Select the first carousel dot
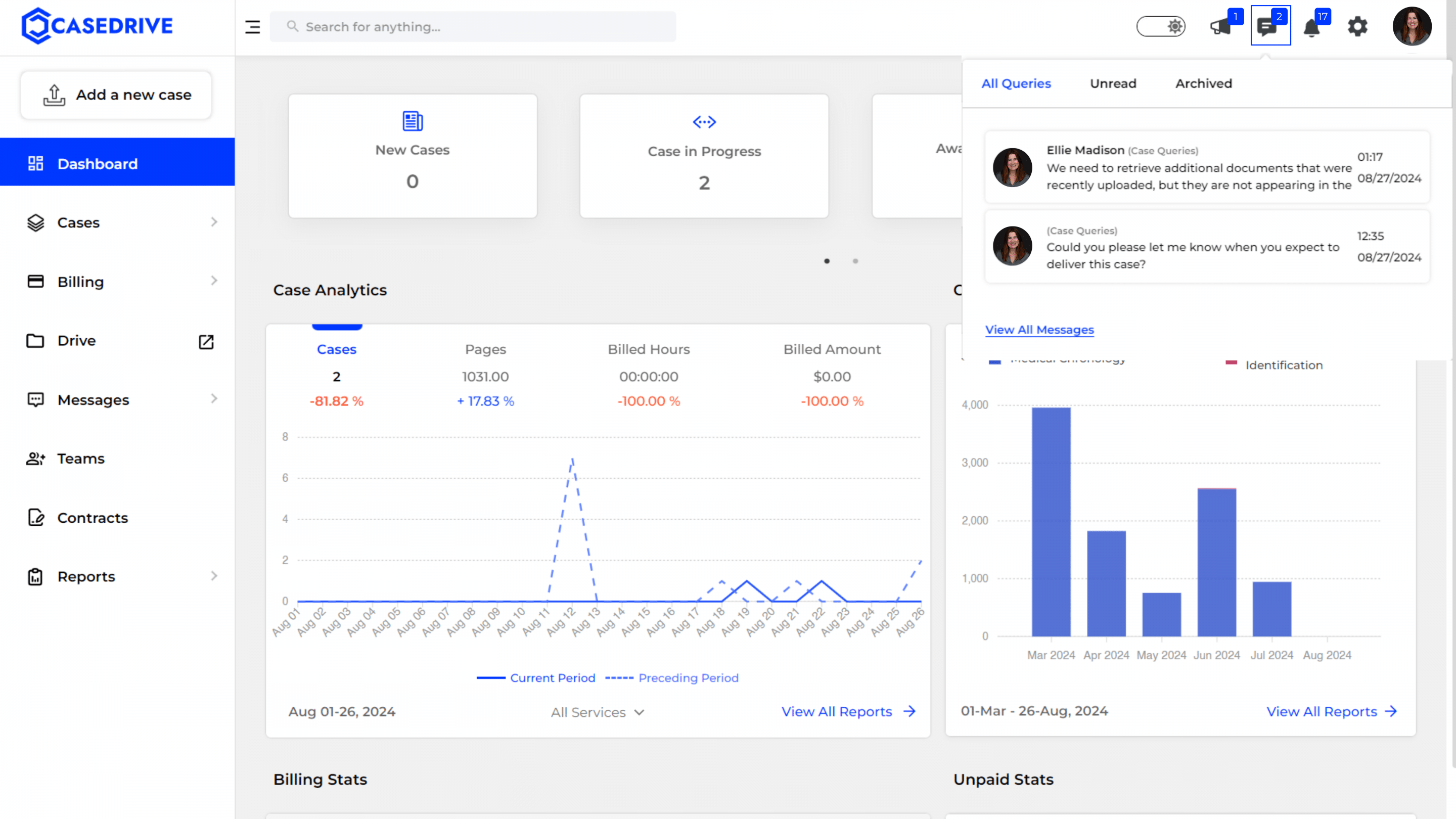Screen dimensions: 1456x819 827,261
